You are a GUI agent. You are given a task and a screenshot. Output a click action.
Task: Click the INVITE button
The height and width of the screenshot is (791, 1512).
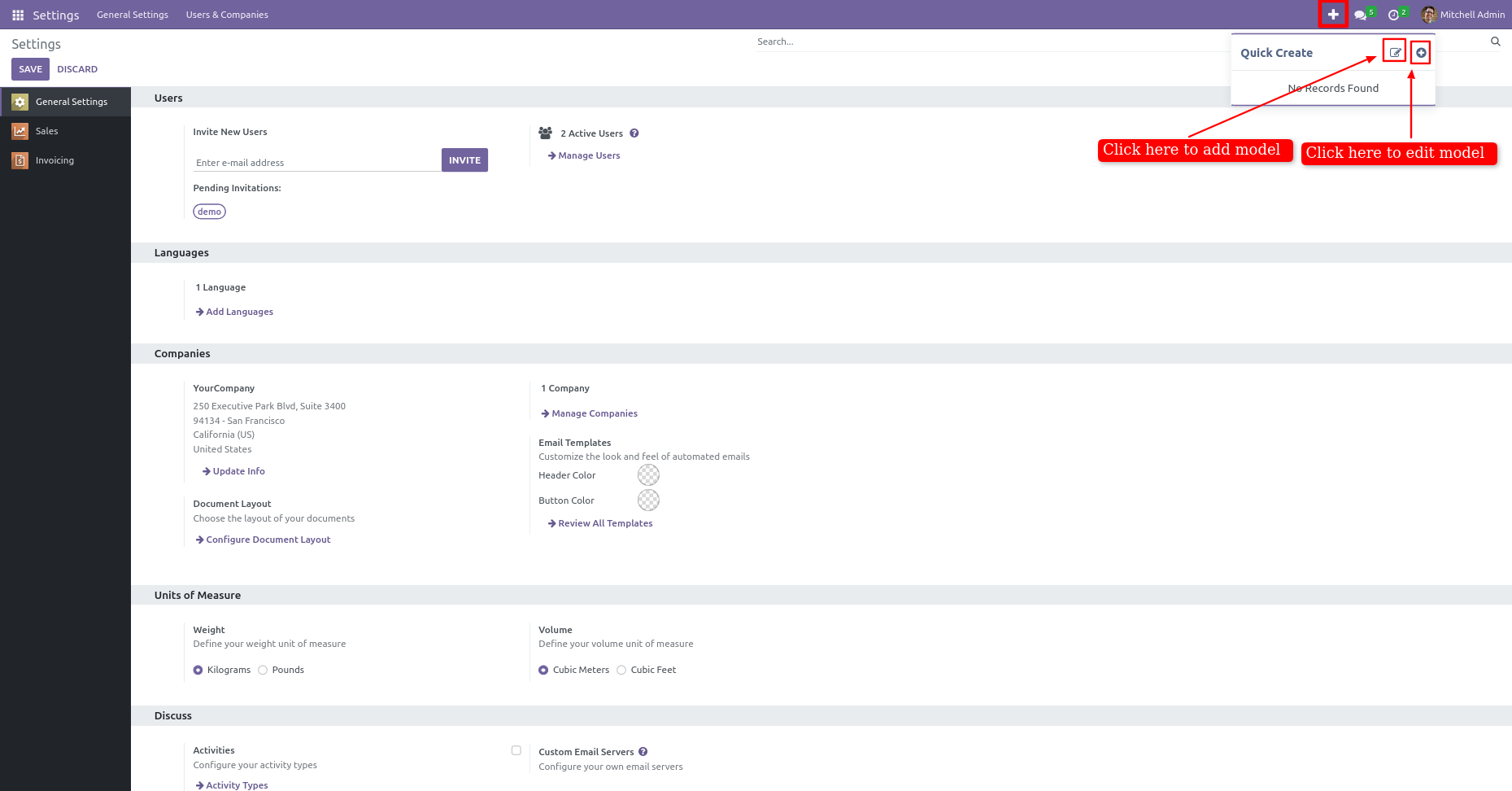point(464,160)
